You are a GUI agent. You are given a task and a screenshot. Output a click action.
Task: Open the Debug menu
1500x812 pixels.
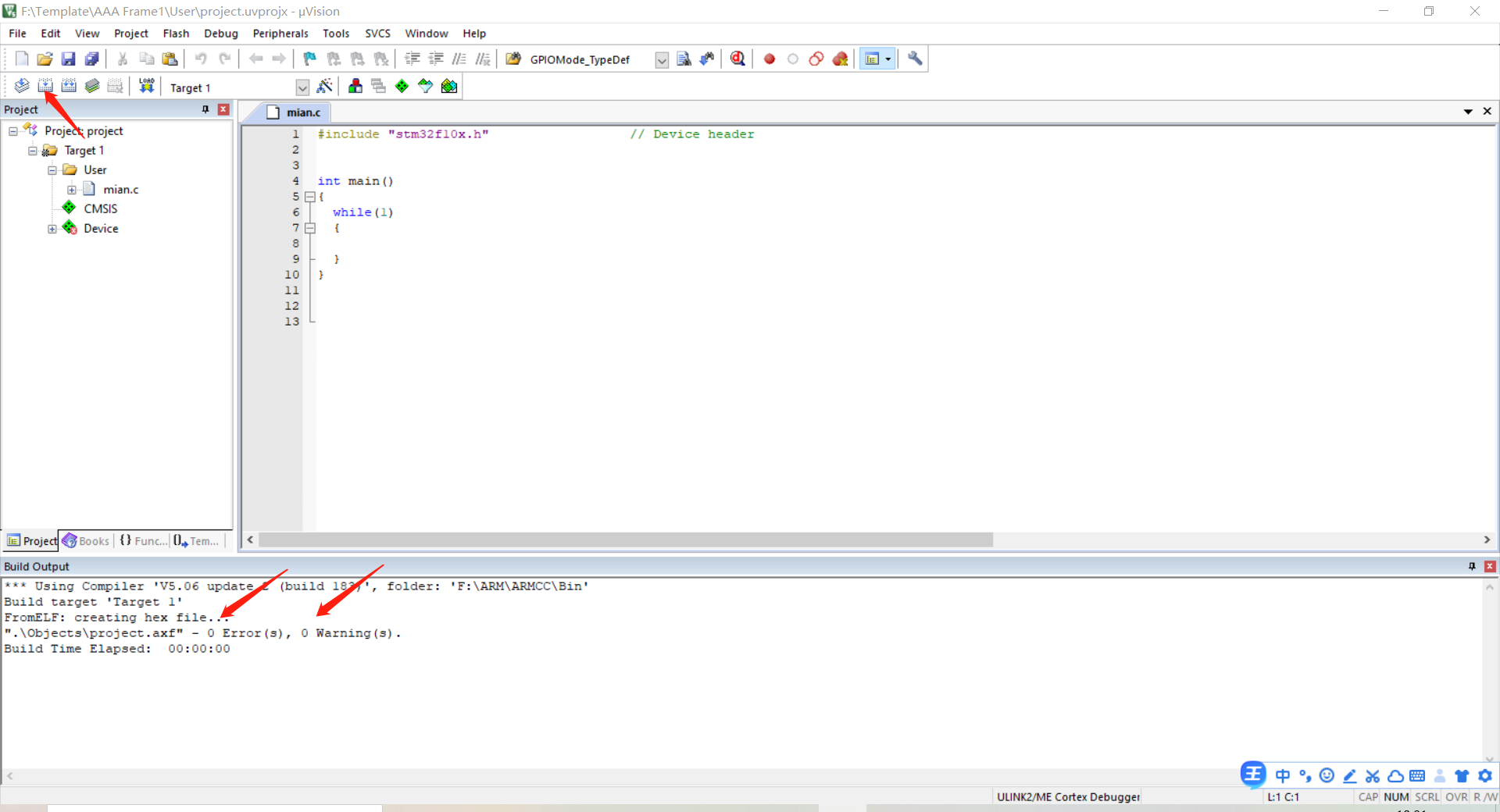221,34
